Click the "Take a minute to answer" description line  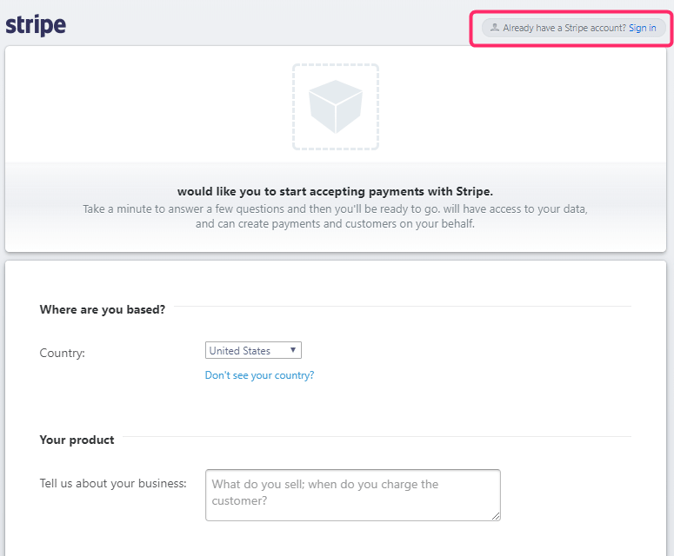335,209
